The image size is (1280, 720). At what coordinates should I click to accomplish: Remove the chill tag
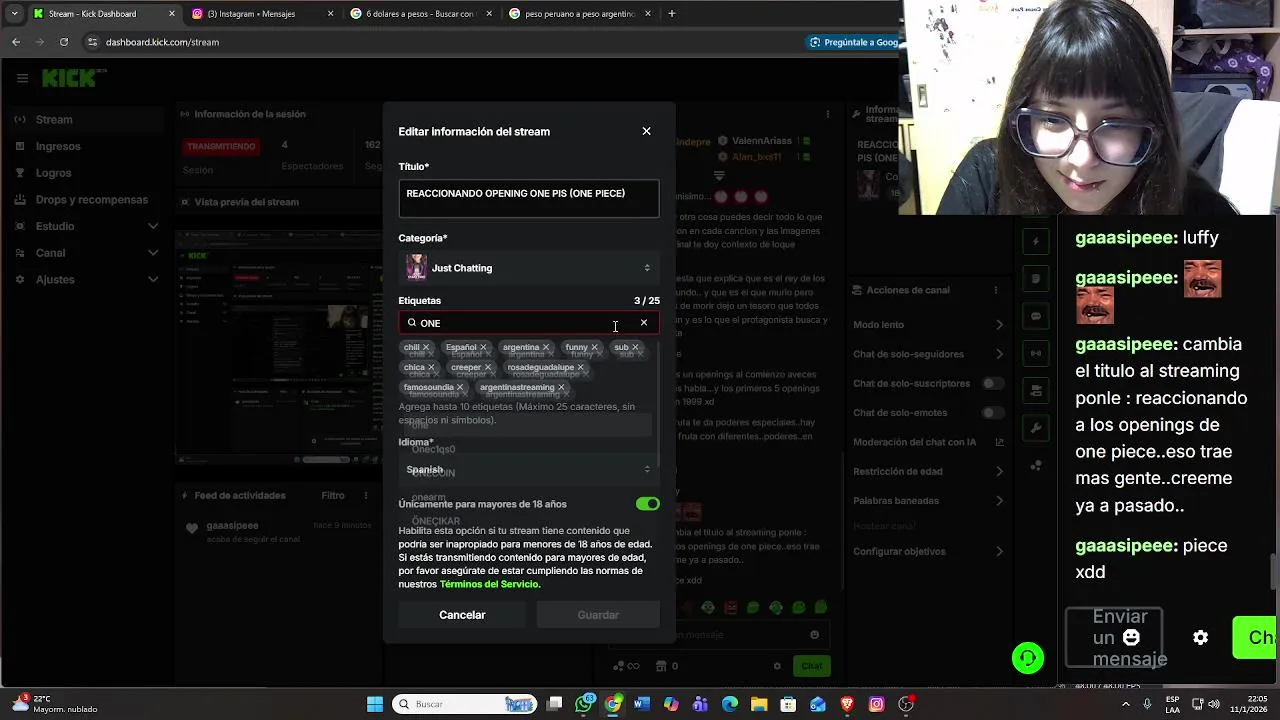click(425, 348)
